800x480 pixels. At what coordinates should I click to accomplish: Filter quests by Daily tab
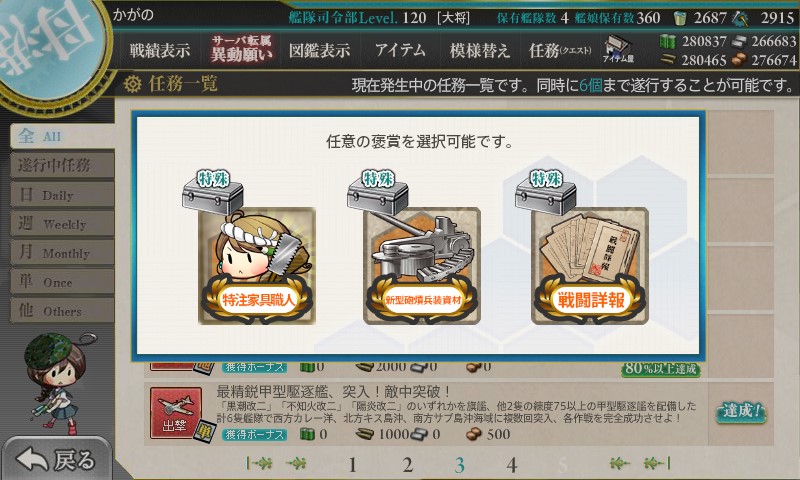pyautogui.click(x=62, y=194)
